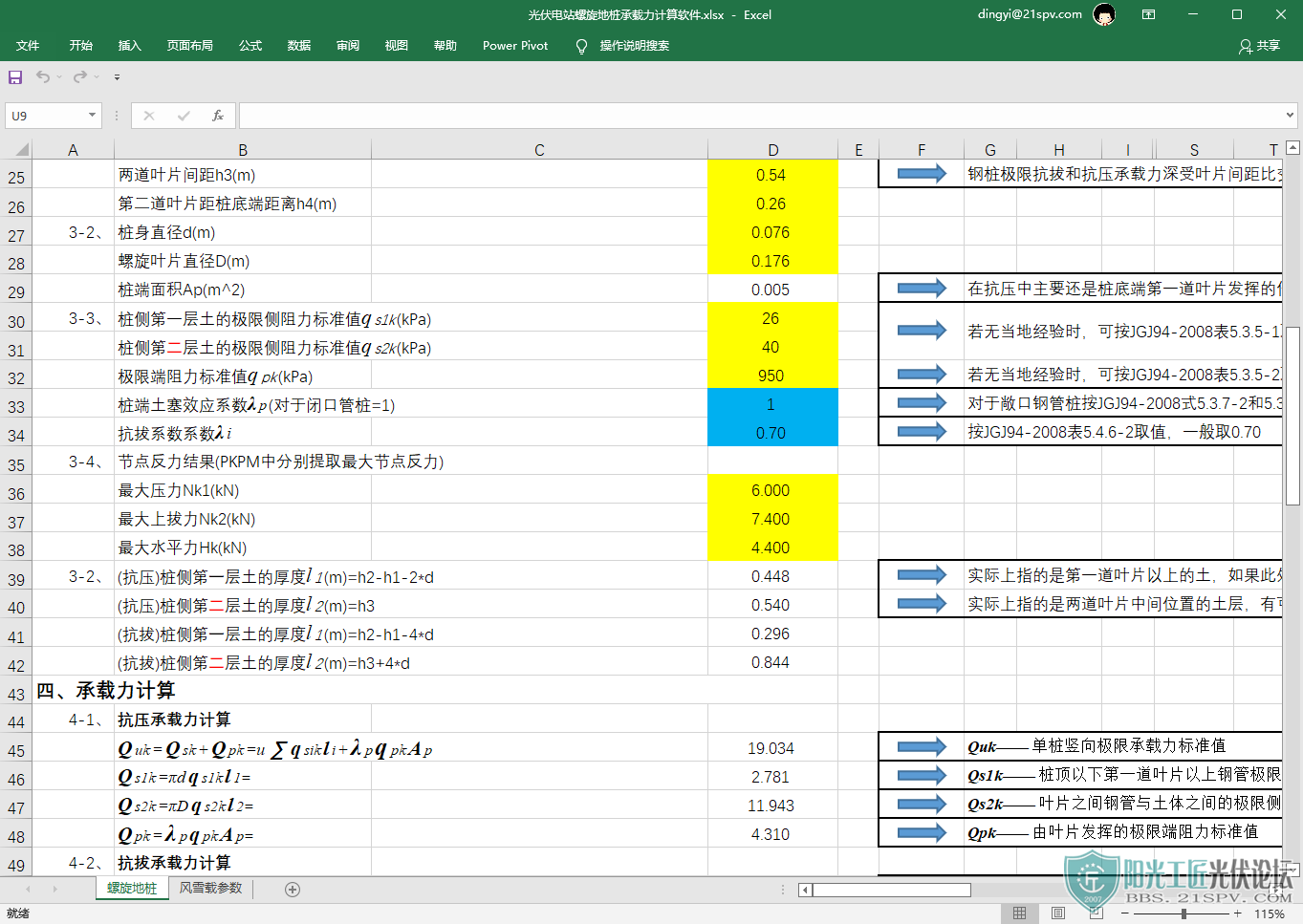Click the zoom slider handle
1303x924 pixels.
[x=1184, y=913]
